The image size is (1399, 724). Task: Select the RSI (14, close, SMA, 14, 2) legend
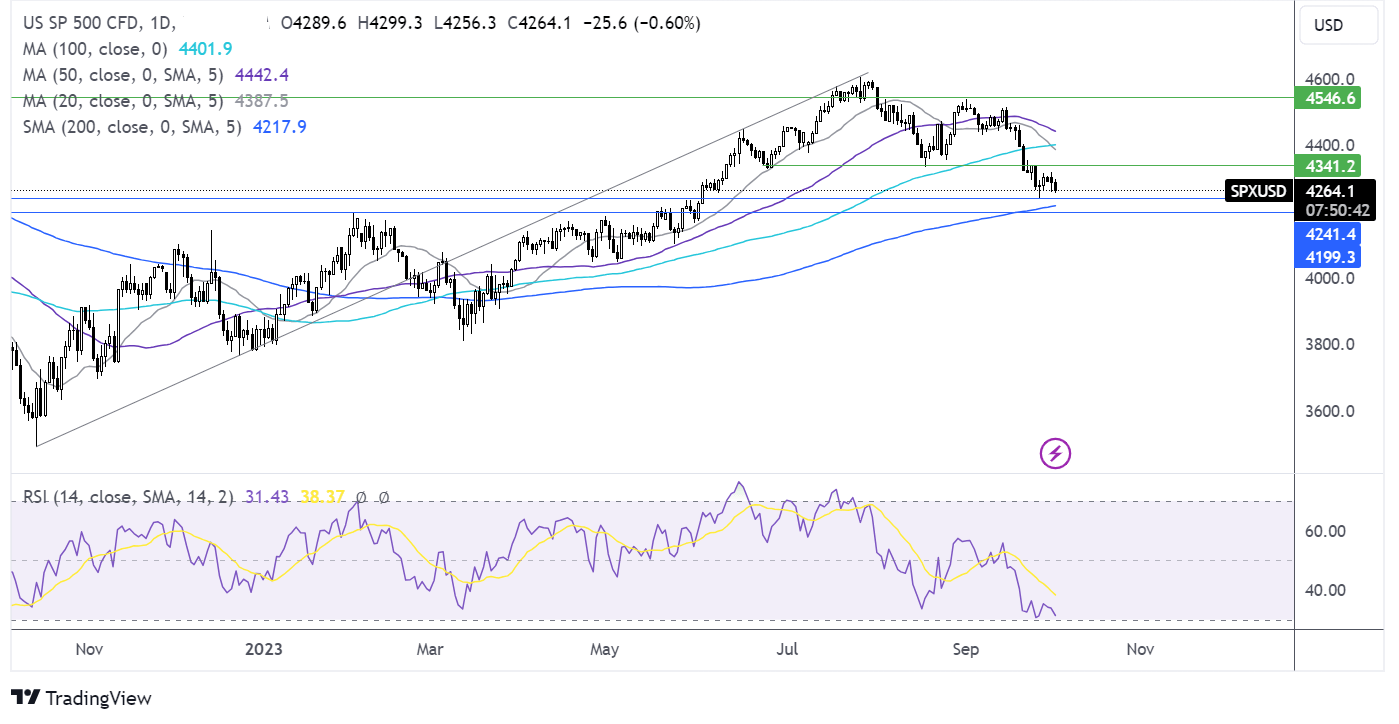(129, 496)
